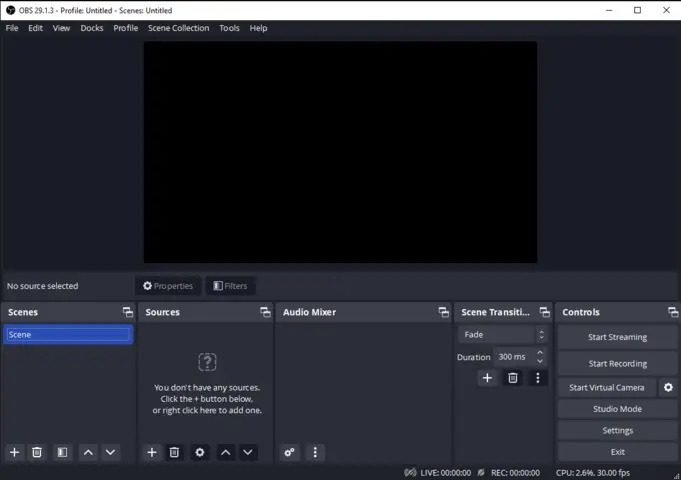
Task: Click the REC: 00:00:00 status text
Action: coord(516,473)
